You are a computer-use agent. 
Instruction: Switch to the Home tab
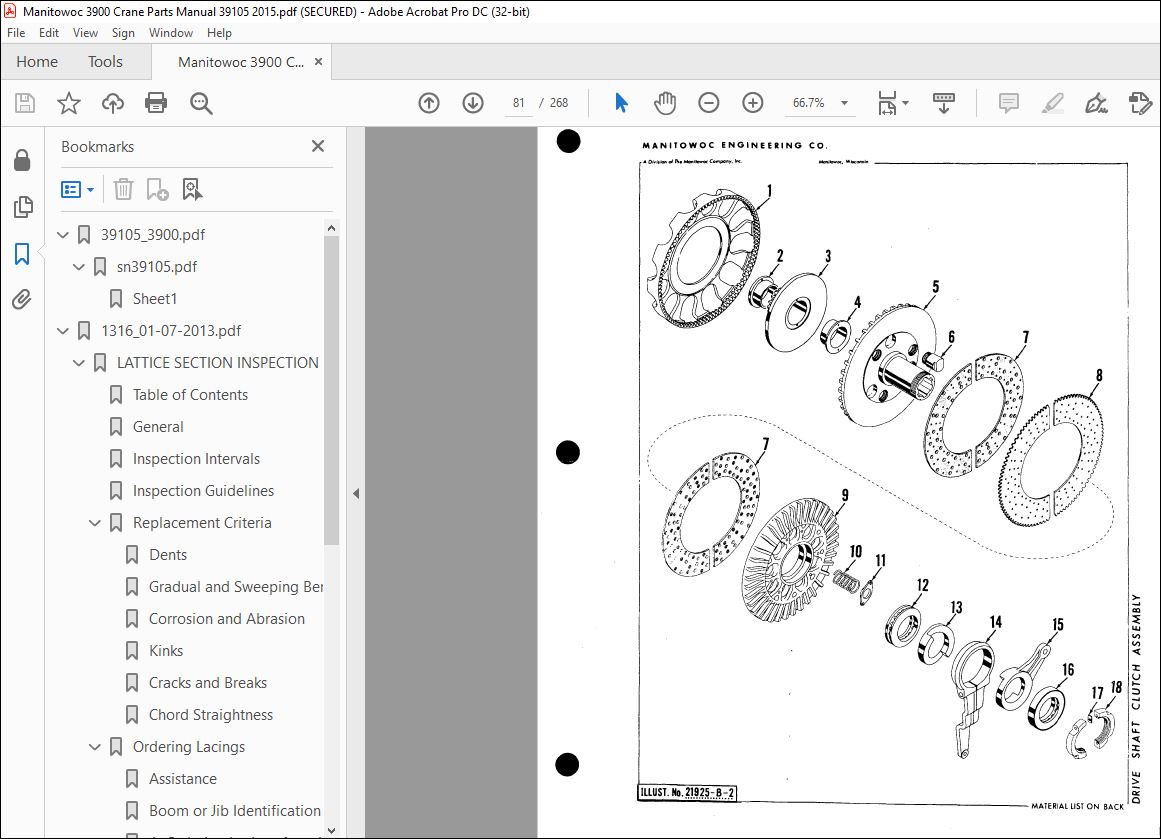(x=37, y=61)
